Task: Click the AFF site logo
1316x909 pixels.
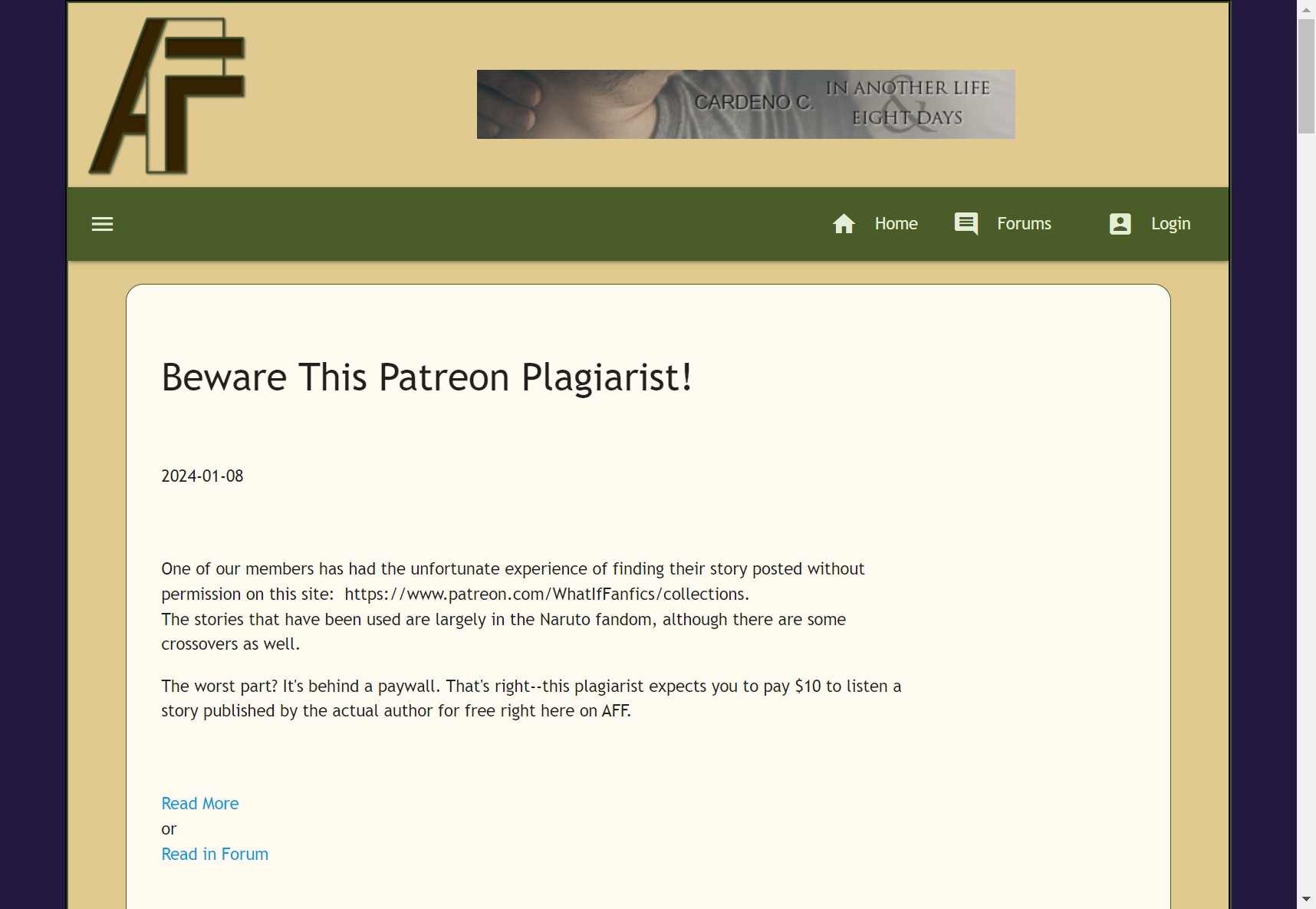Action: click(167, 96)
